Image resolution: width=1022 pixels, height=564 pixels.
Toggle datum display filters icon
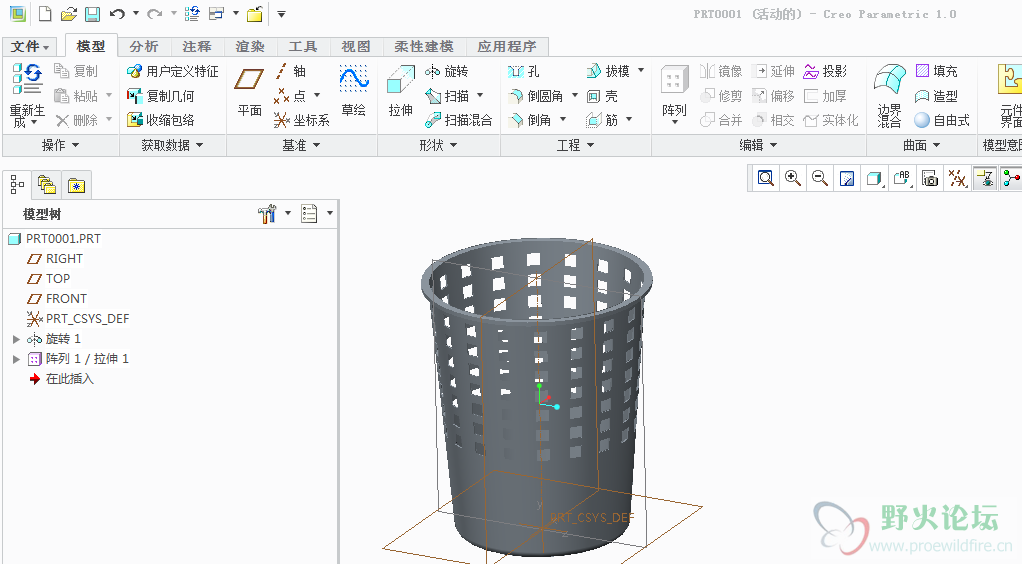click(957, 178)
